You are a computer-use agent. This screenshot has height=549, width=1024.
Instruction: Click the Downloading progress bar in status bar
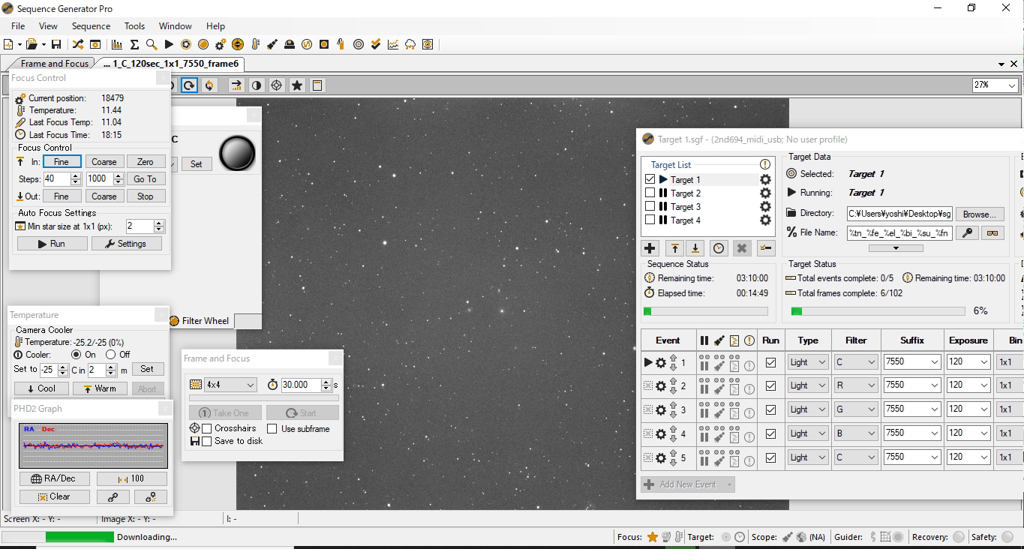(58, 537)
